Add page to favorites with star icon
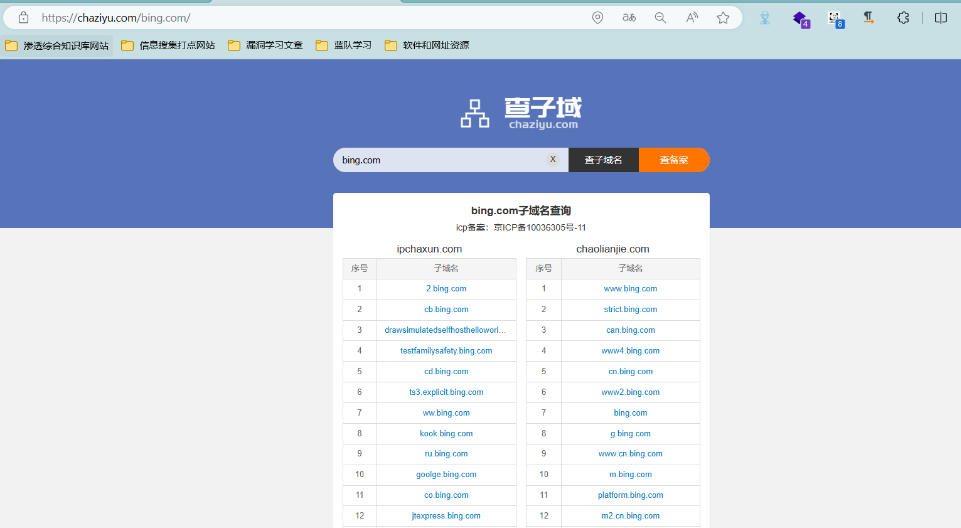This screenshot has height=528, width=961. 723,18
